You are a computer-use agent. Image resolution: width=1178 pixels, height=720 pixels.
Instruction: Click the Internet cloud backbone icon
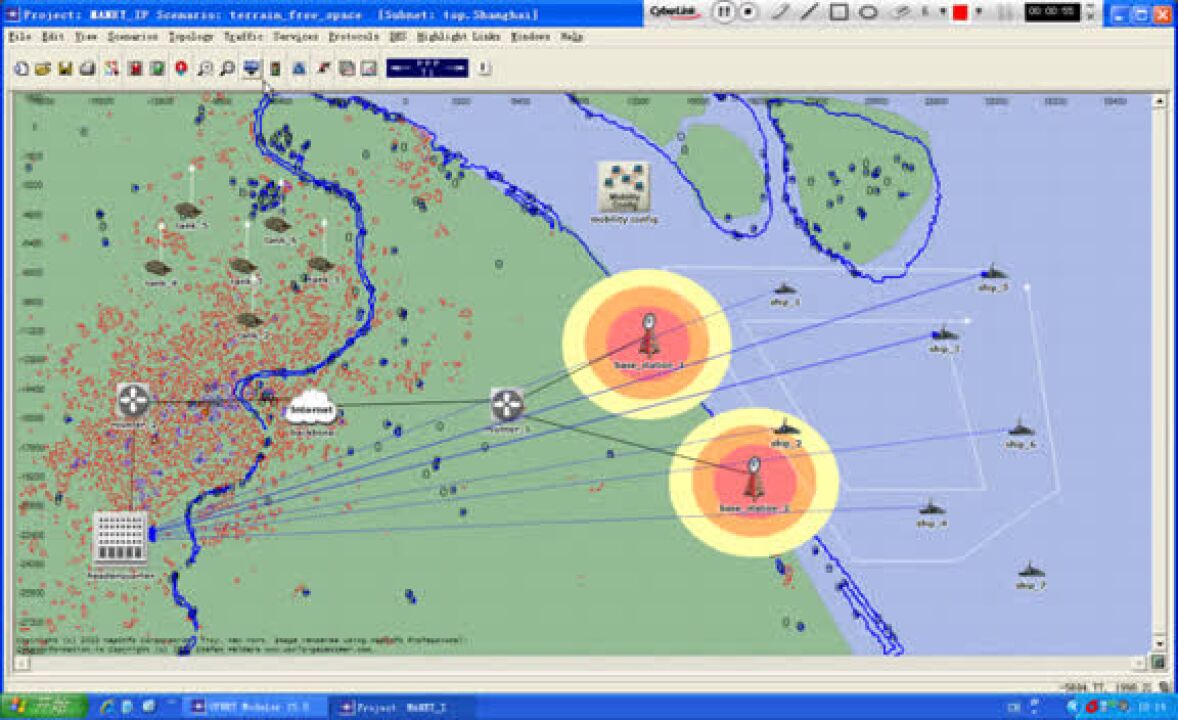[310, 406]
